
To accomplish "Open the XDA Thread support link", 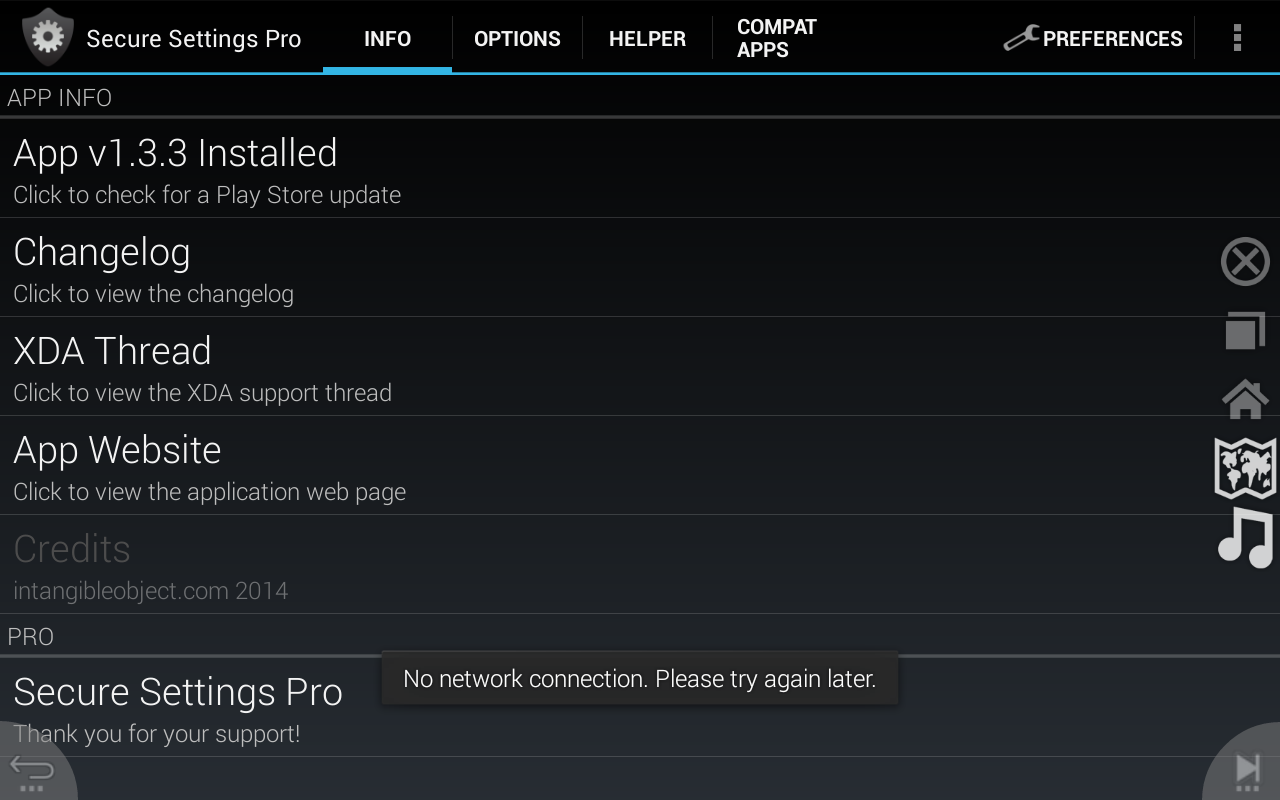I will (x=400, y=367).
